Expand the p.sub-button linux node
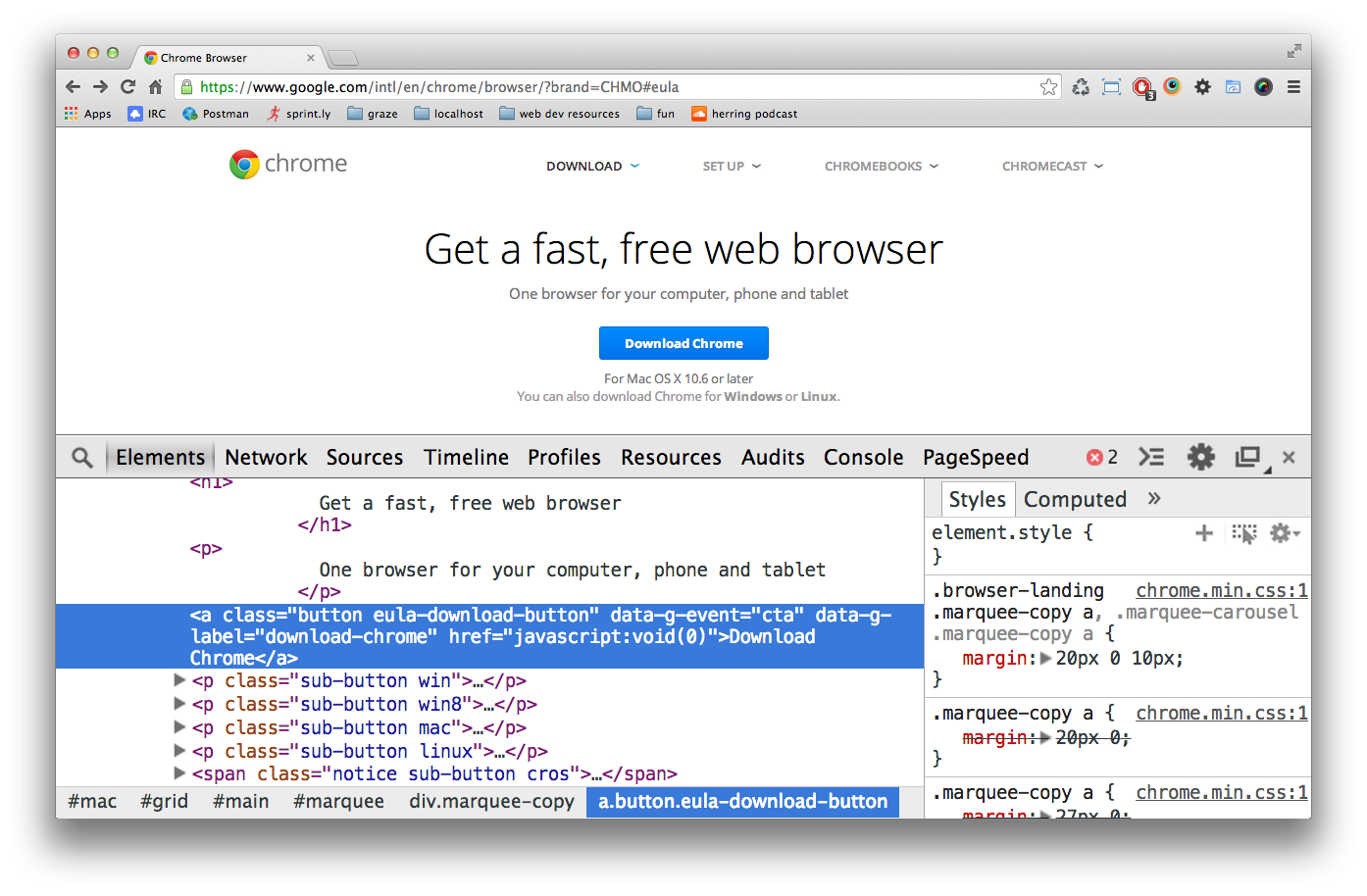This screenshot has height=896, width=1367. tap(179, 751)
